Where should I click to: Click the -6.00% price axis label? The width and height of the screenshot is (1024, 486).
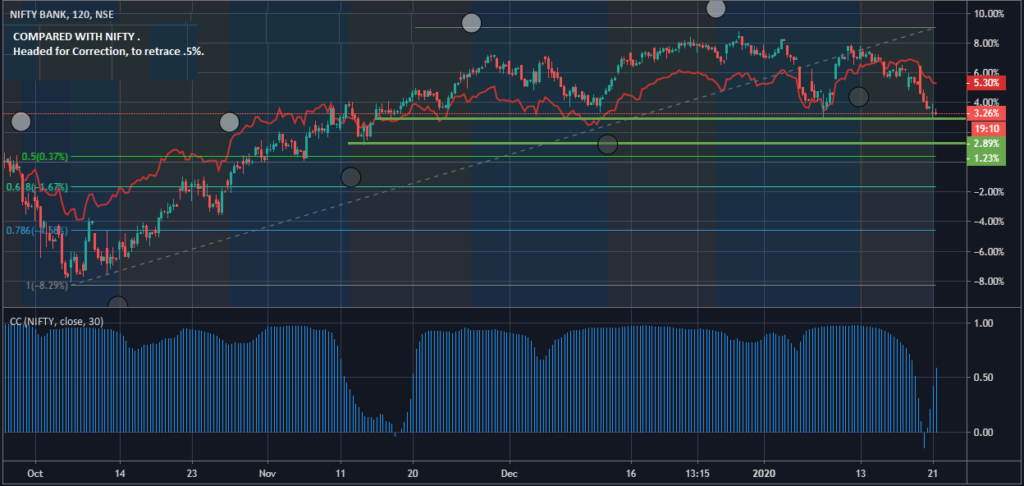coord(989,251)
